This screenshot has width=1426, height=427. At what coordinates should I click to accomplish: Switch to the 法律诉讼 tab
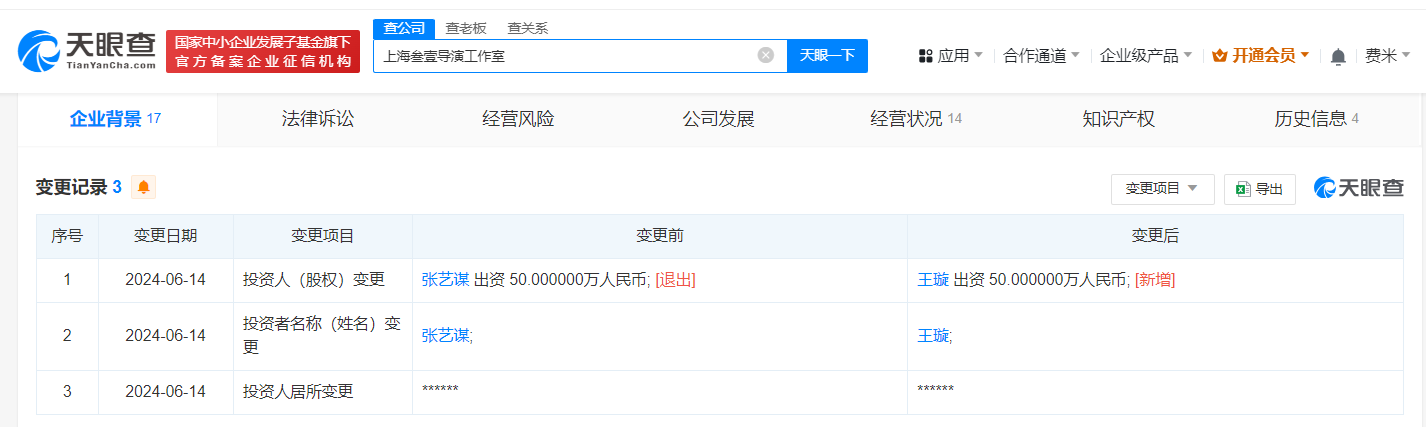(317, 119)
